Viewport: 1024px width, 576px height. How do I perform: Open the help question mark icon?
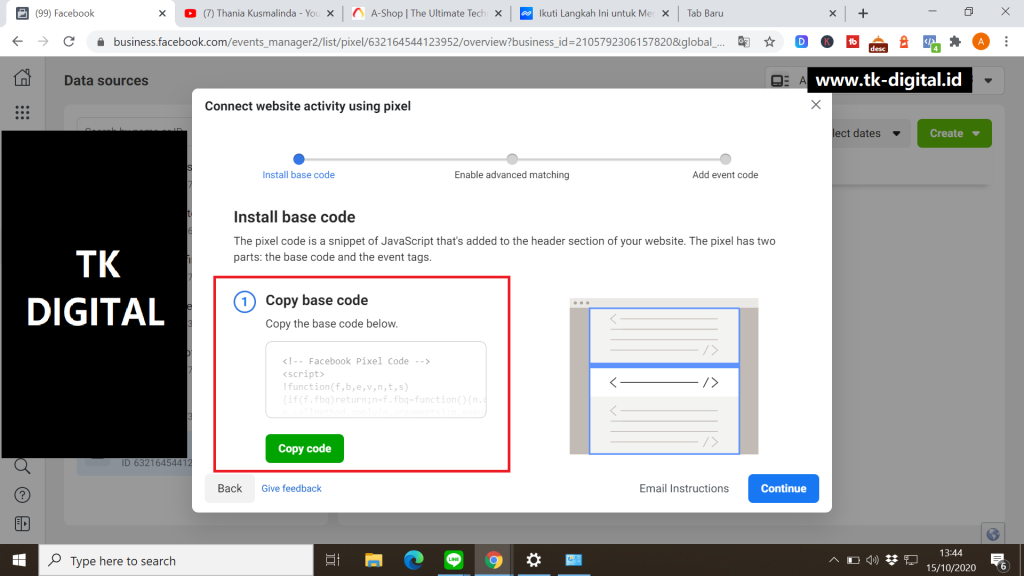coord(22,495)
